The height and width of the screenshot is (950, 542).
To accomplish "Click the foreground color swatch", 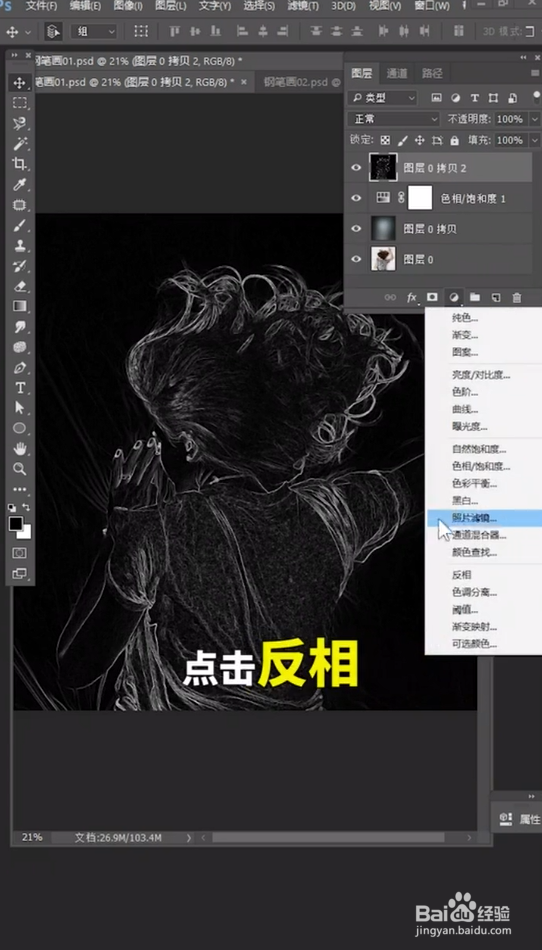I will (15, 524).
